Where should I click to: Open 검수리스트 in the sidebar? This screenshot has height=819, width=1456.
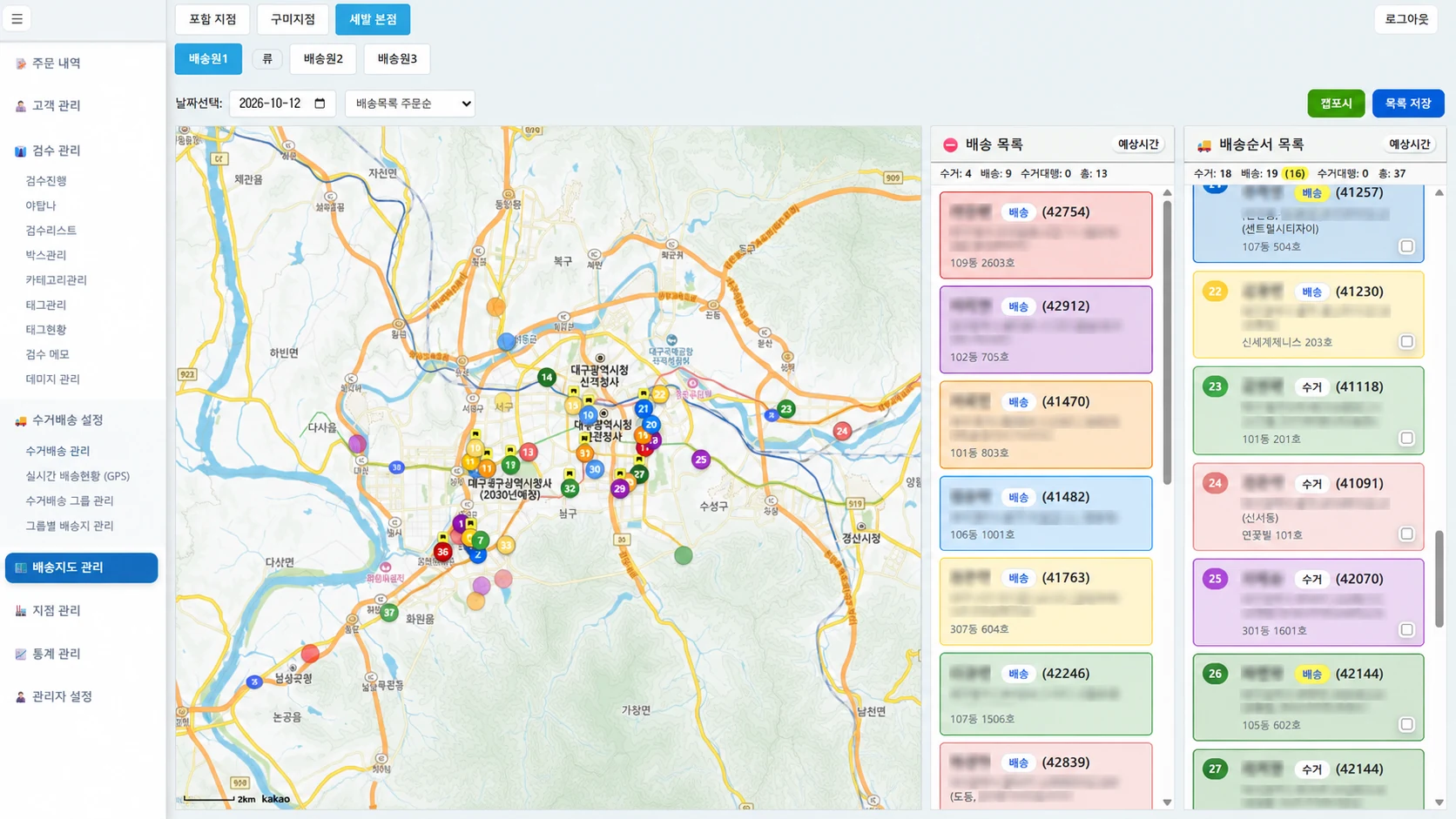(51, 231)
